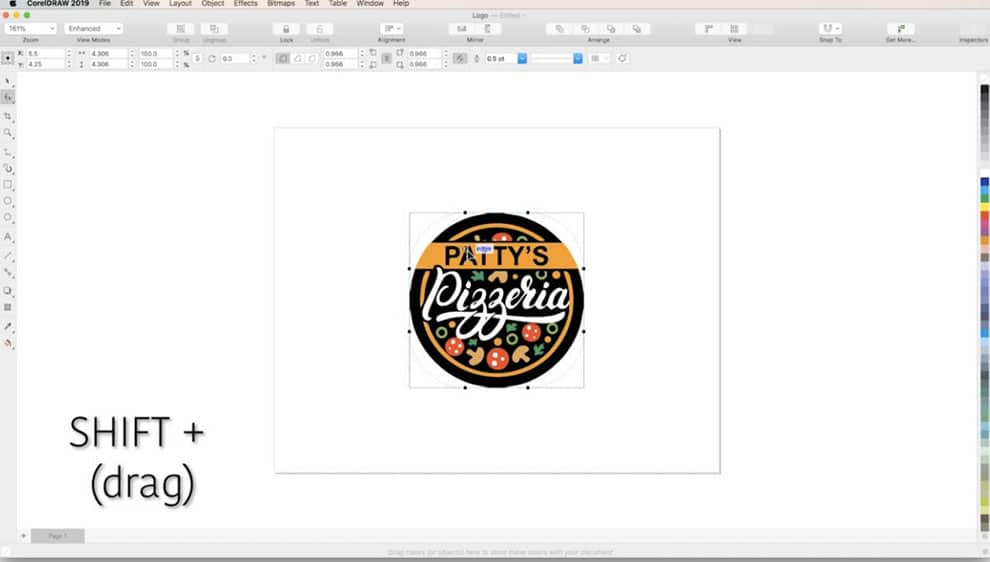Open the Snap To dropdown
Viewport: 990px width, 562px height.
coord(830,28)
